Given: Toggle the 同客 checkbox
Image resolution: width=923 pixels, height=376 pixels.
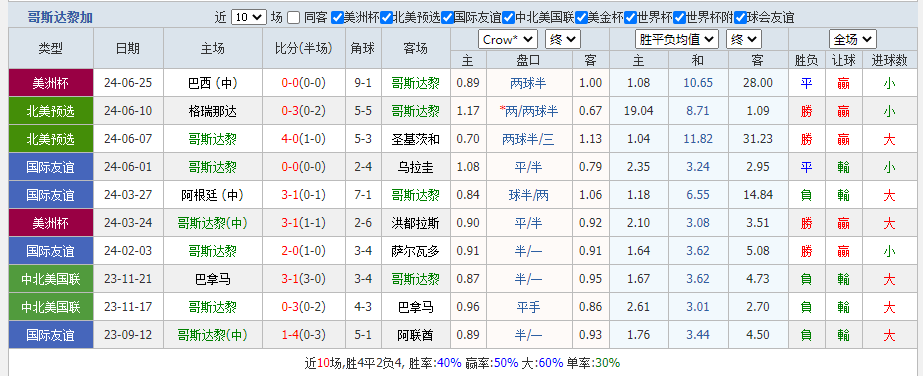Looking at the screenshot, I should [x=293, y=18].
